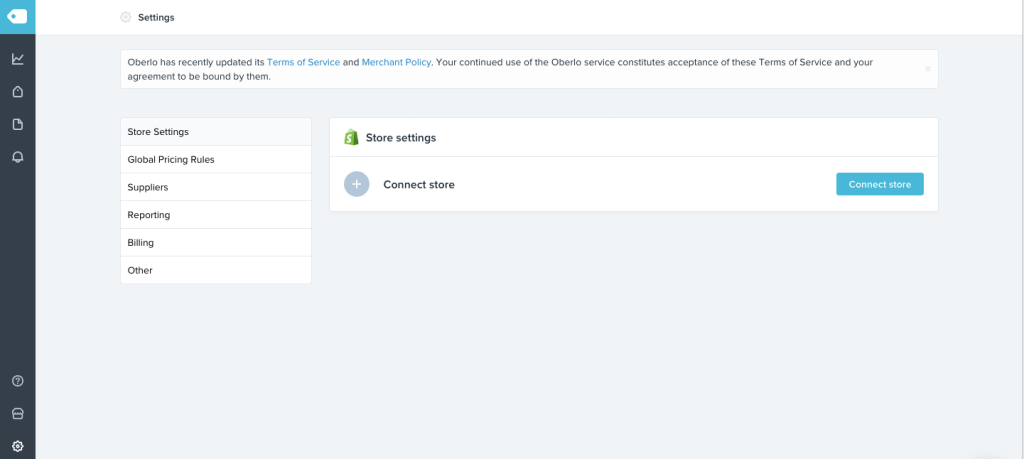1024x459 pixels.
Task: Dismiss the terms update notice
Action: [x=927, y=69]
